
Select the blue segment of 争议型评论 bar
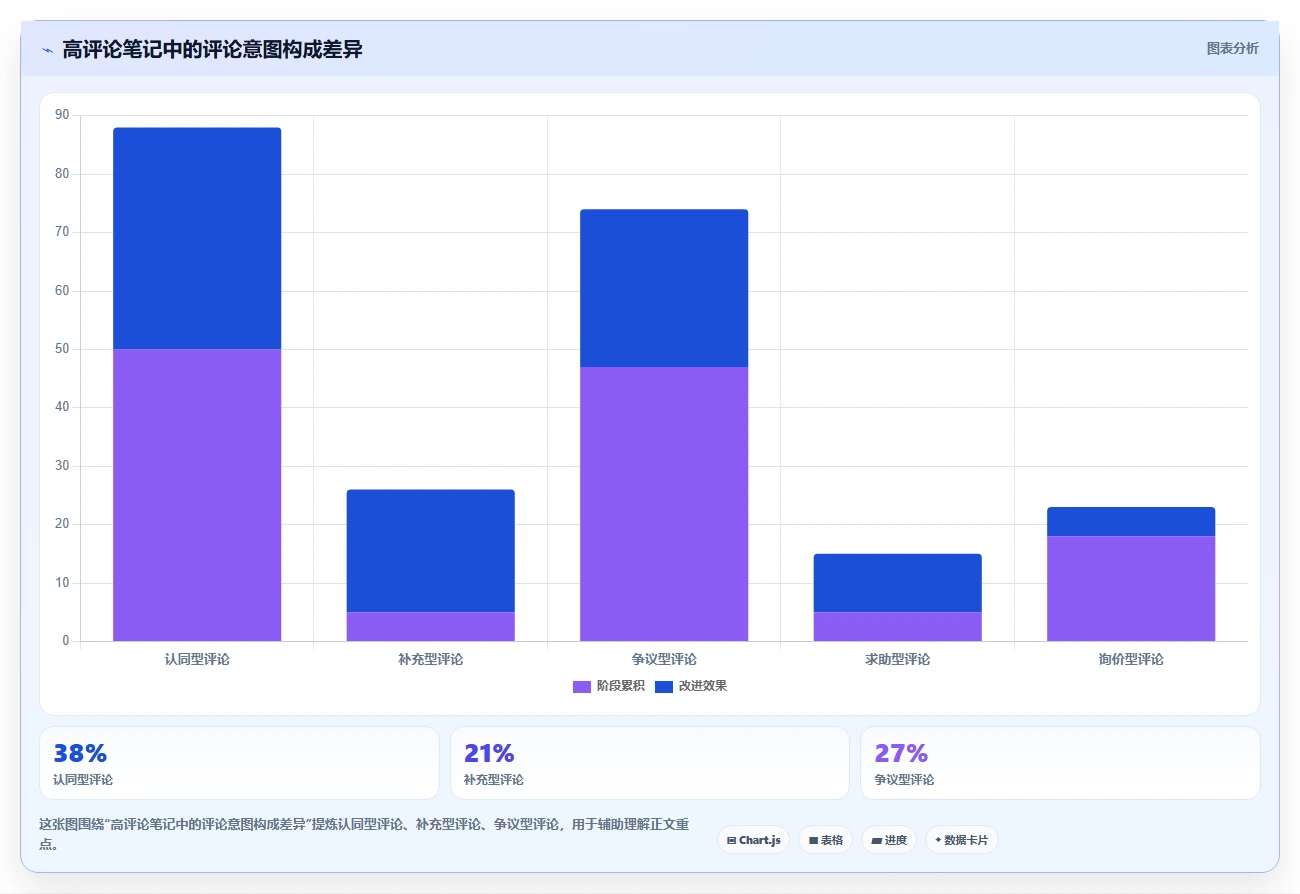664,288
